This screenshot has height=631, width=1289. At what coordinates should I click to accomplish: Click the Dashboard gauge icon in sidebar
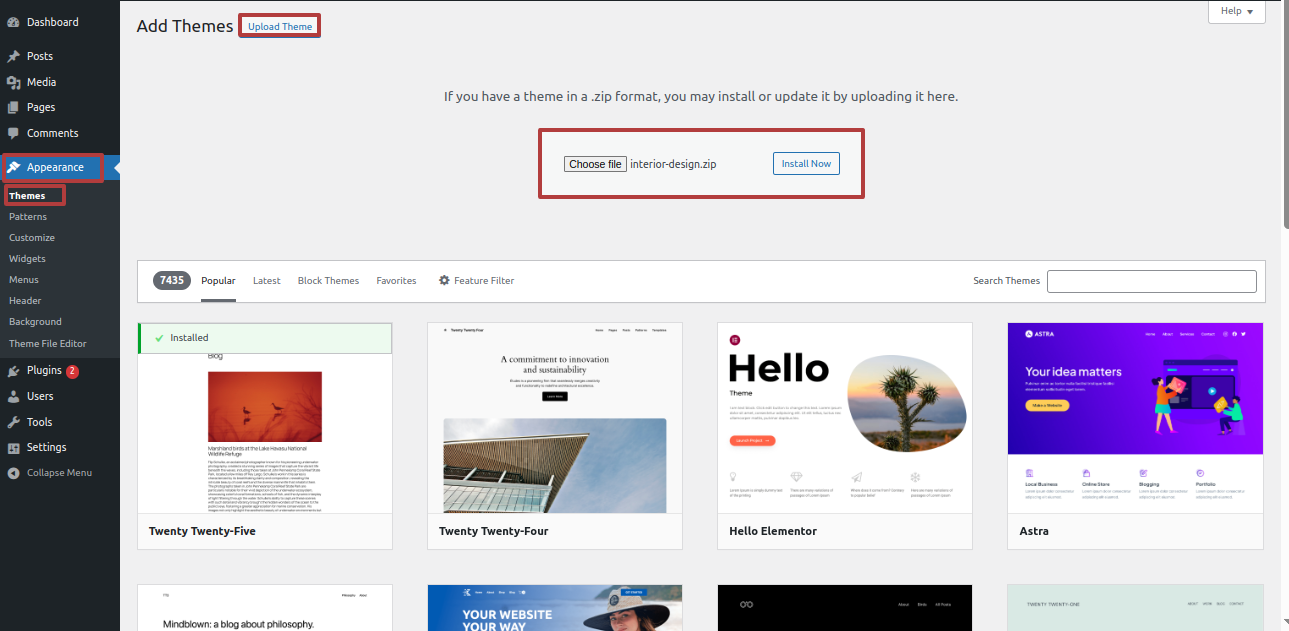(13, 22)
